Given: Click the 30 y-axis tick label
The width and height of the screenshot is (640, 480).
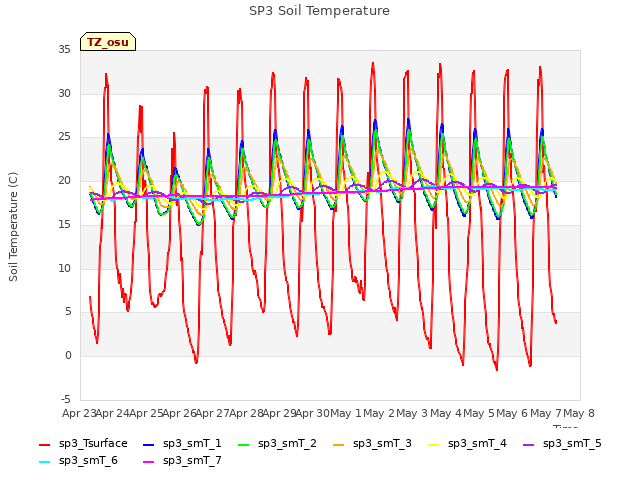Looking at the screenshot, I should [x=64, y=93].
